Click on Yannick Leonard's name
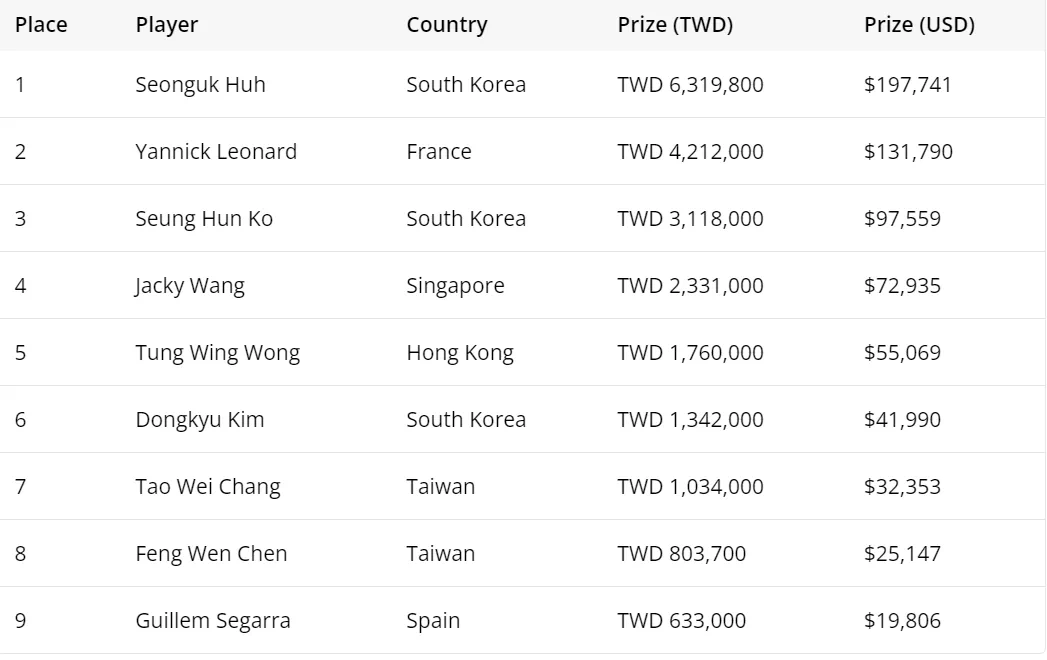The image size is (1047, 660). point(216,152)
